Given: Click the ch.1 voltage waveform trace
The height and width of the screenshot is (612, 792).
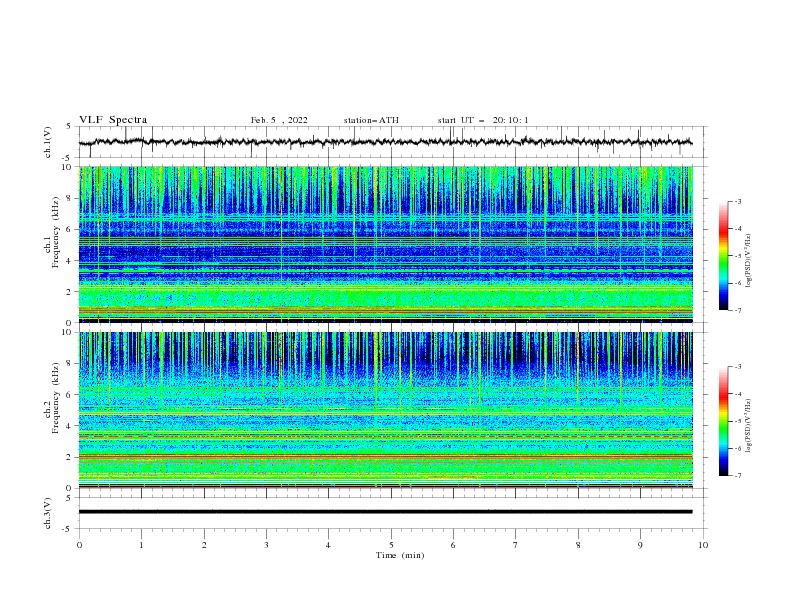Looking at the screenshot, I should [385, 142].
